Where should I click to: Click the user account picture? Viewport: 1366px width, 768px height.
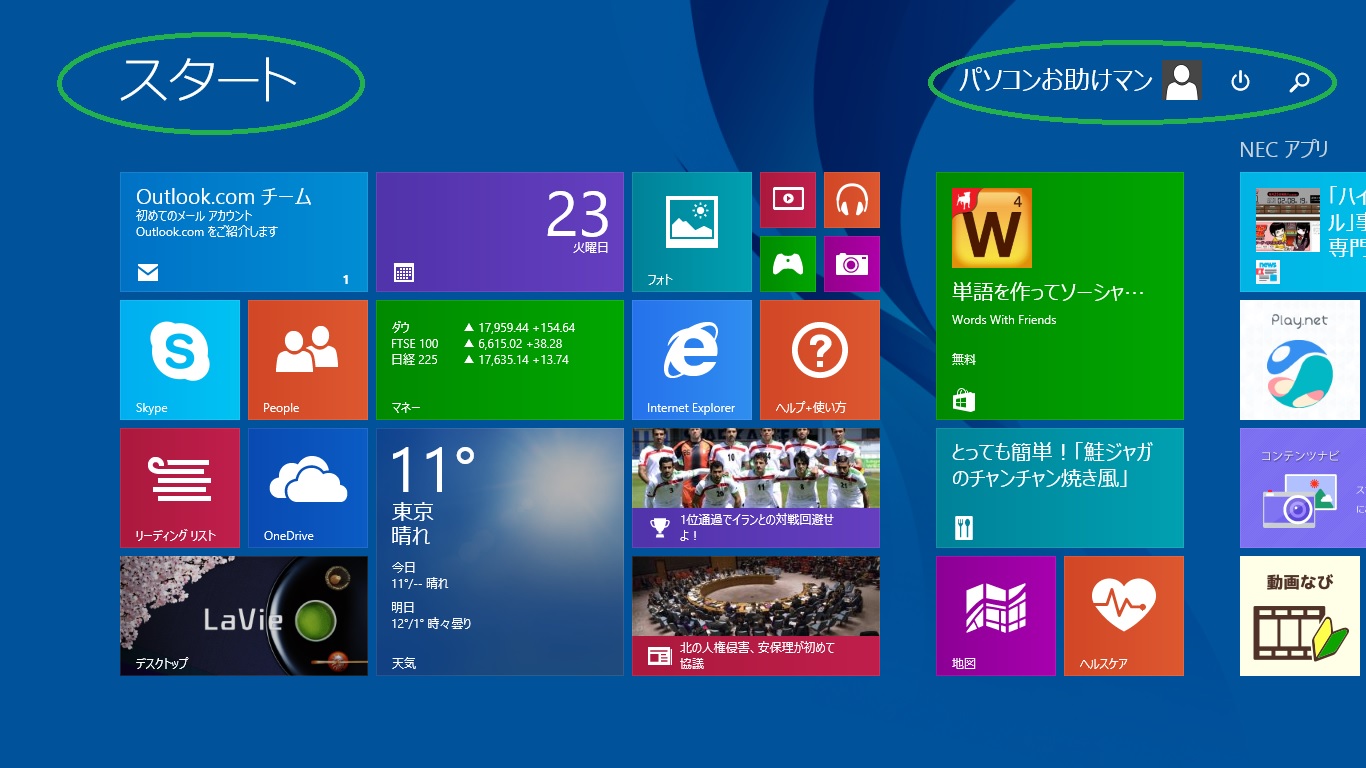point(1182,80)
